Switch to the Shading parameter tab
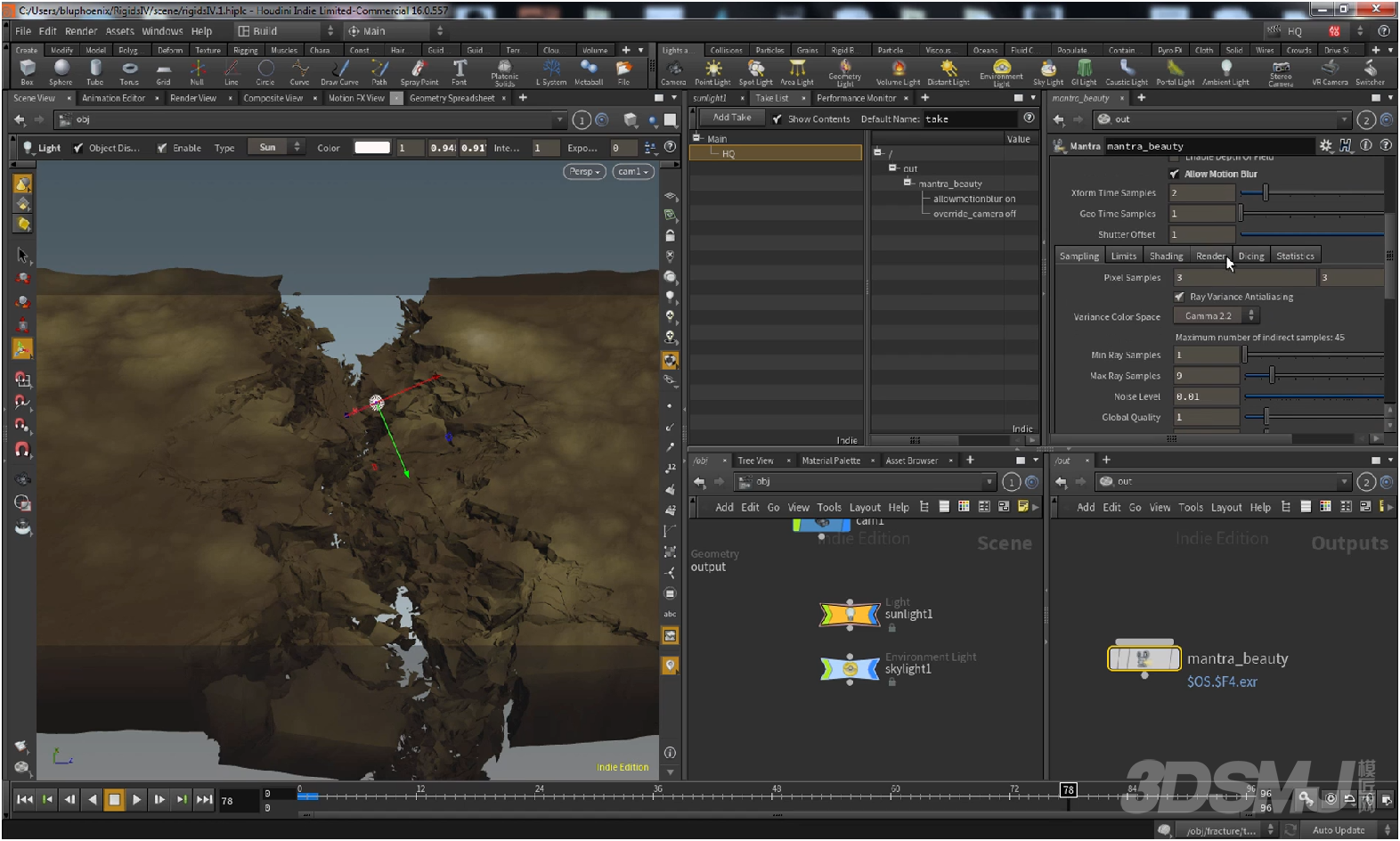Screen dimensions: 1400x841 tap(1166, 256)
